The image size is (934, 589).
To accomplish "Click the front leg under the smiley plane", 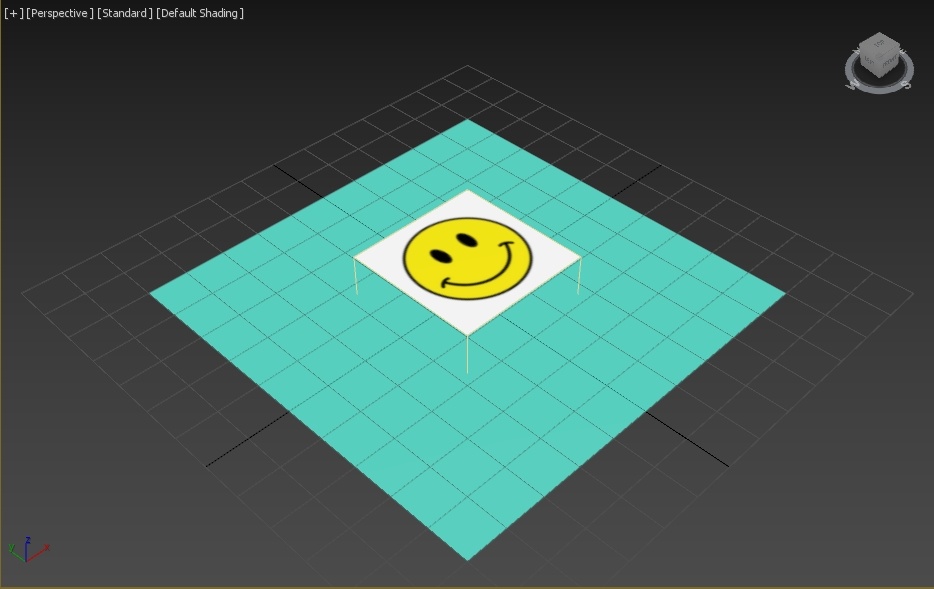I will (x=467, y=354).
